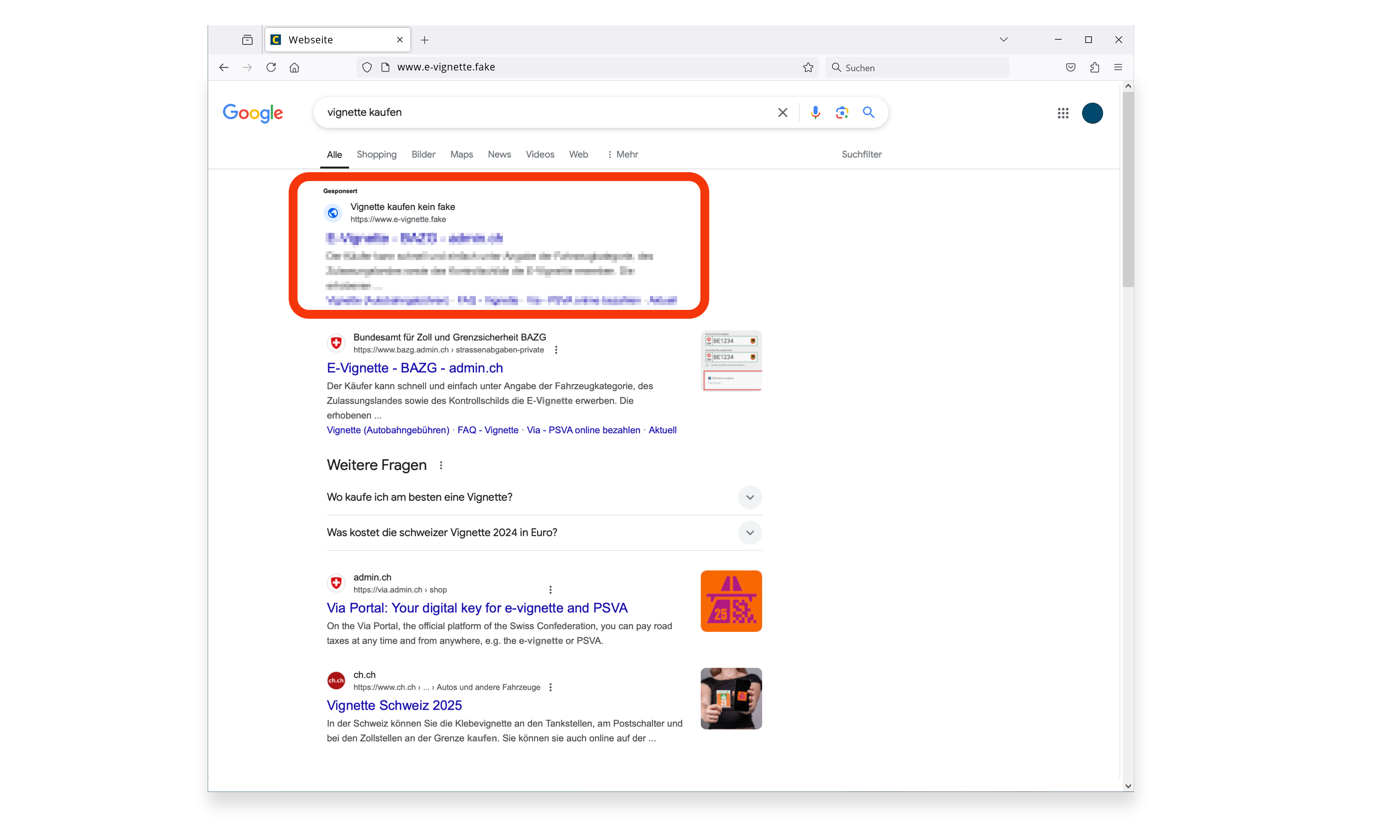
Task: Open the Mehr search options menu
Action: (623, 154)
